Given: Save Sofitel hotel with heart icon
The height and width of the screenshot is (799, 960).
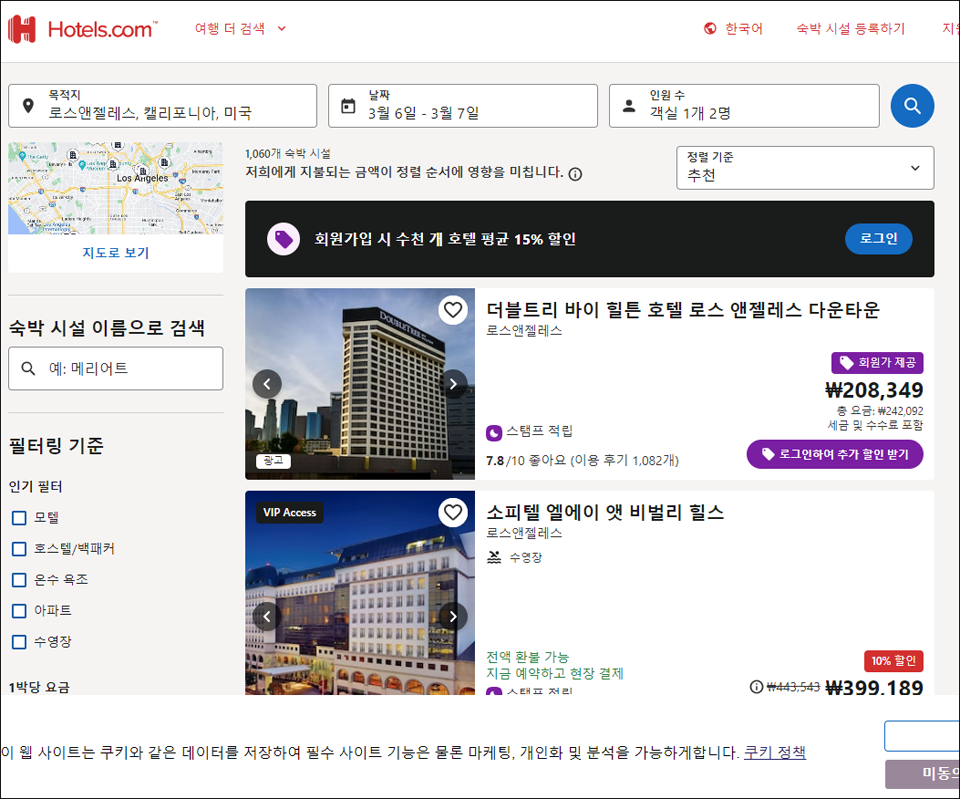Looking at the screenshot, I should click(452, 512).
